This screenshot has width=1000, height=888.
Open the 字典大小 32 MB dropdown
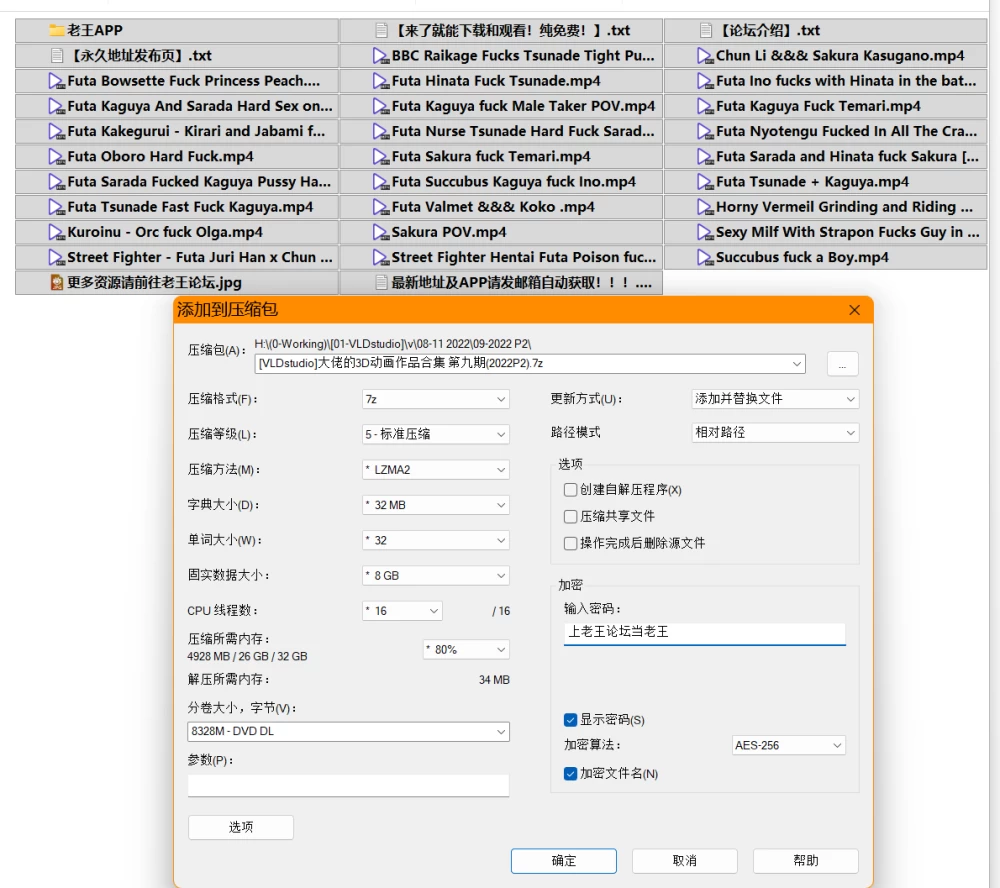coord(436,505)
